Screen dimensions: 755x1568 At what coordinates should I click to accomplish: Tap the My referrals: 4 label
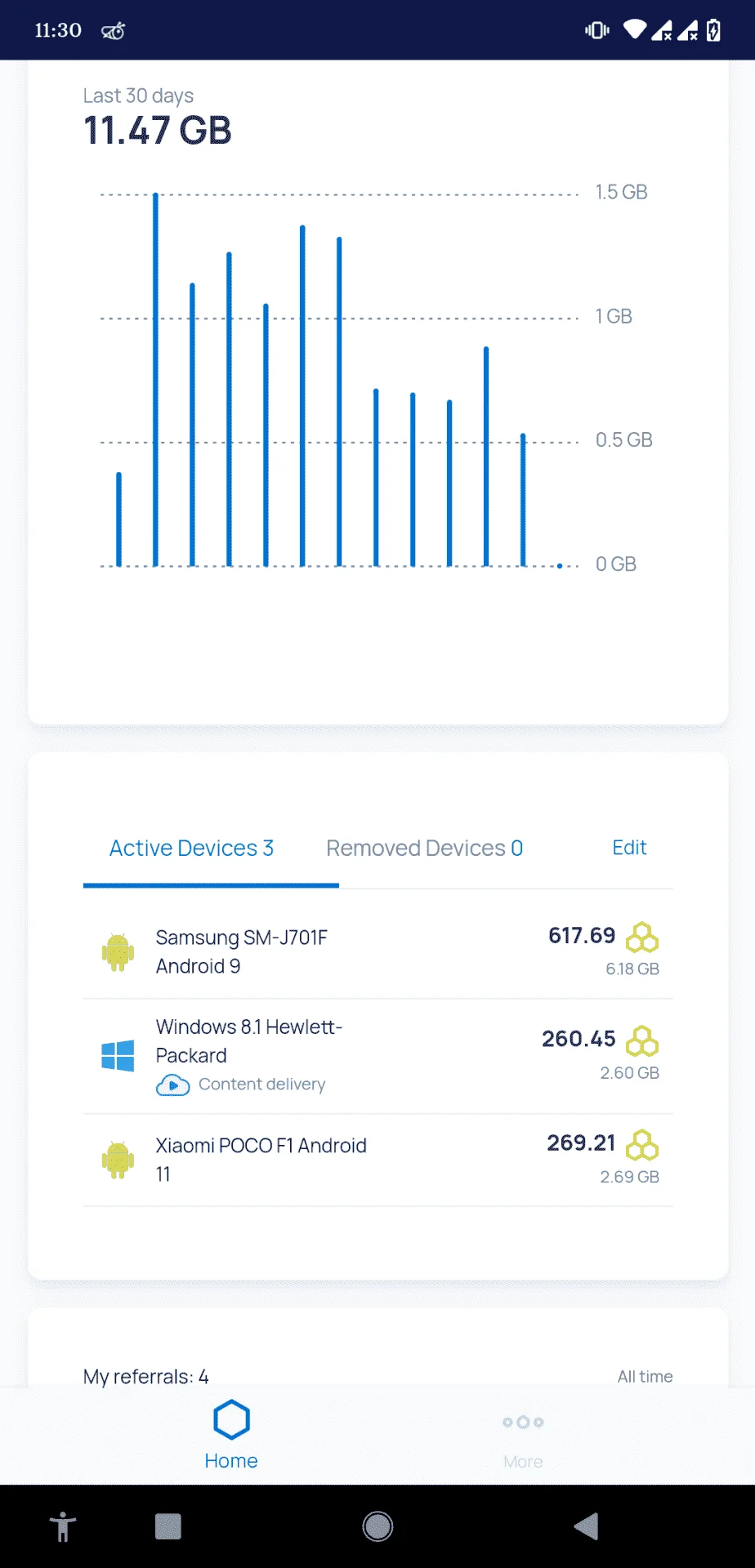coord(145,1377)
